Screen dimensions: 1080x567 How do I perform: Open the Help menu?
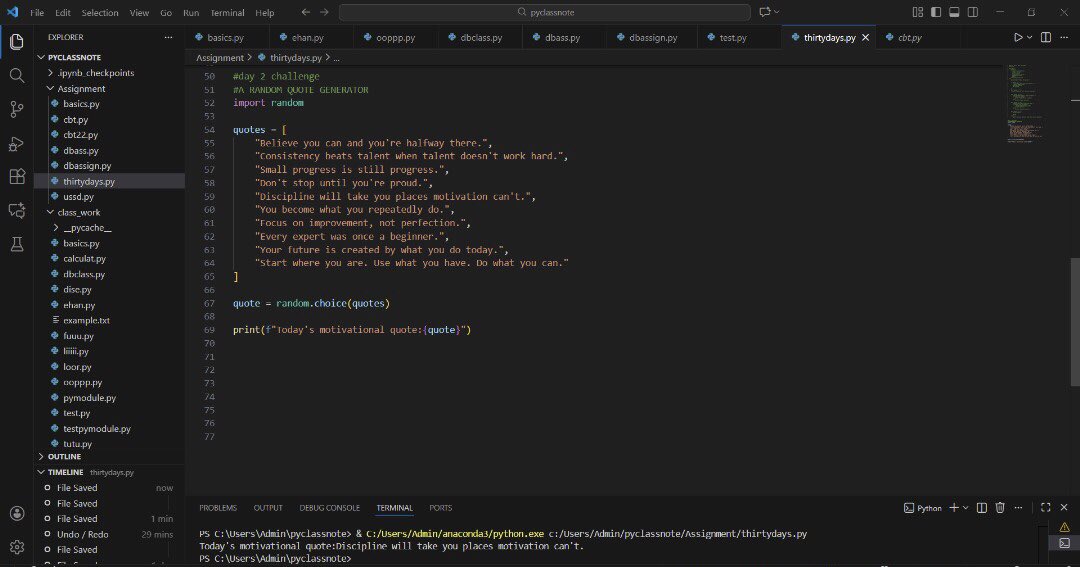[x=264, y=12]
